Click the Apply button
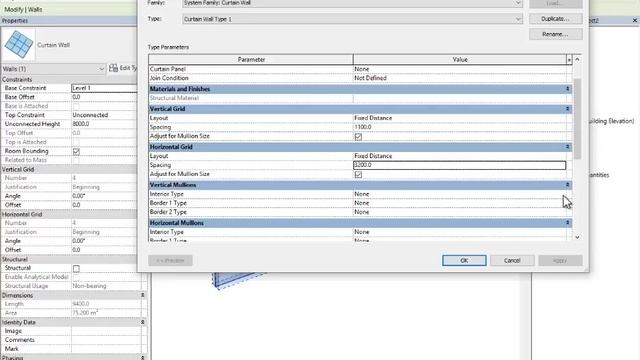This screenshot has width=640, height=360. coord(560,260)
